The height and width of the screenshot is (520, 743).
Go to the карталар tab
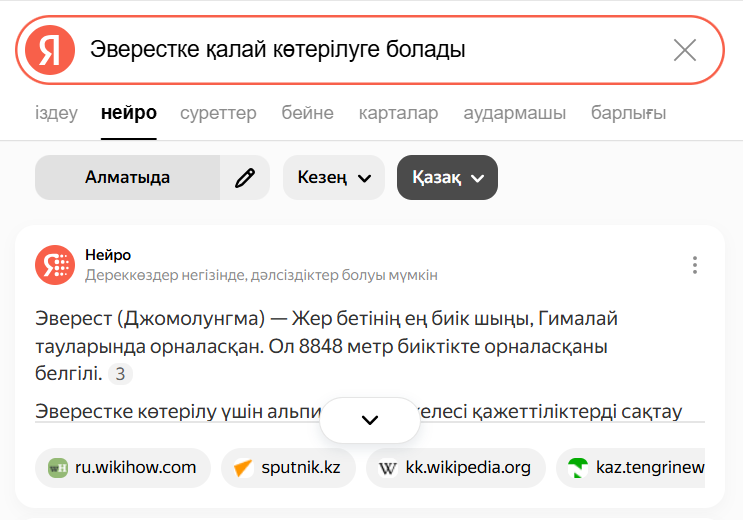[x=398, y=113]
